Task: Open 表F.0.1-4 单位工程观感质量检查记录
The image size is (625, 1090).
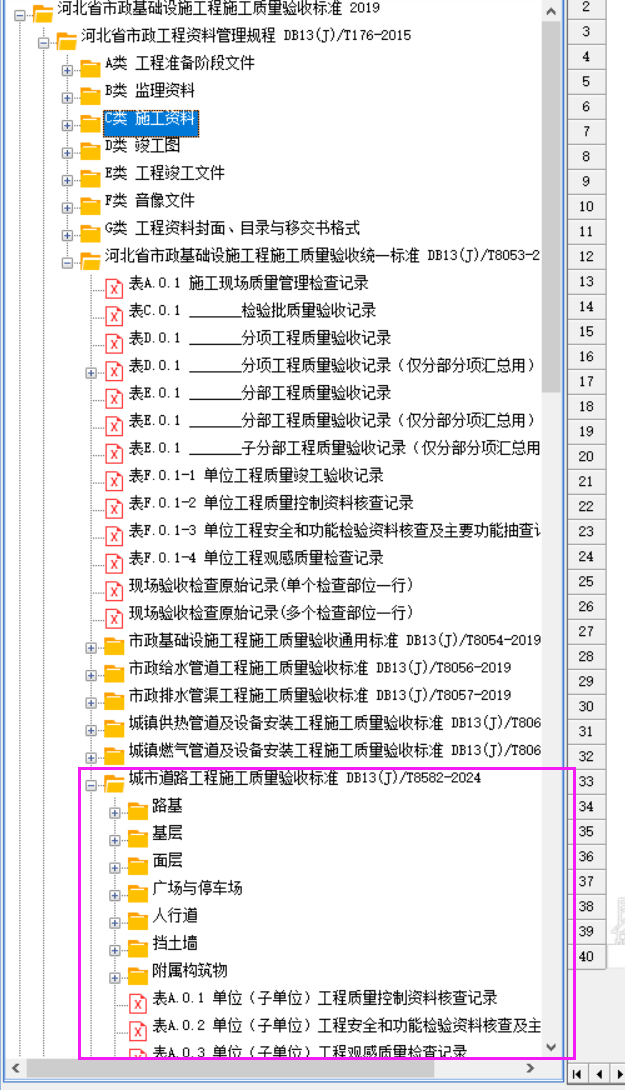Action: [x=255, y=557]
